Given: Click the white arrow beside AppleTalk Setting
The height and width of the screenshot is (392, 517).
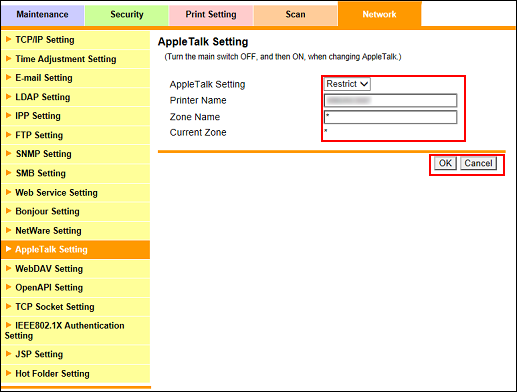Looking at the screenshot, I should pyautogui.click(x=9, y=249).
